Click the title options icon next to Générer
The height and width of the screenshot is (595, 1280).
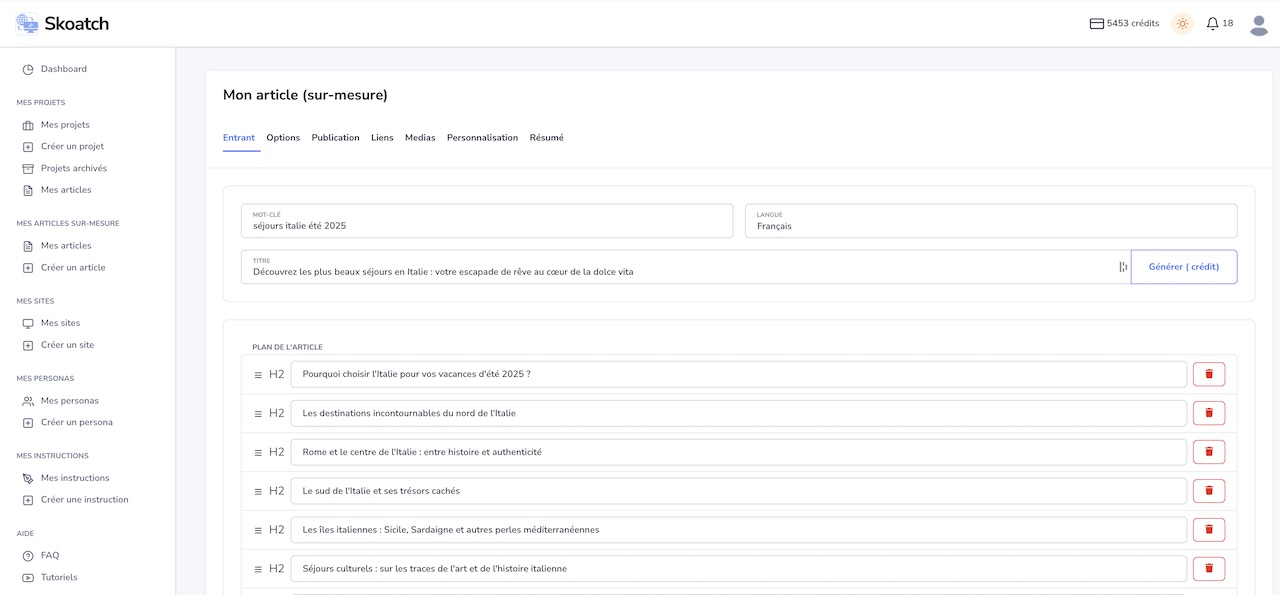[1123, 267]
